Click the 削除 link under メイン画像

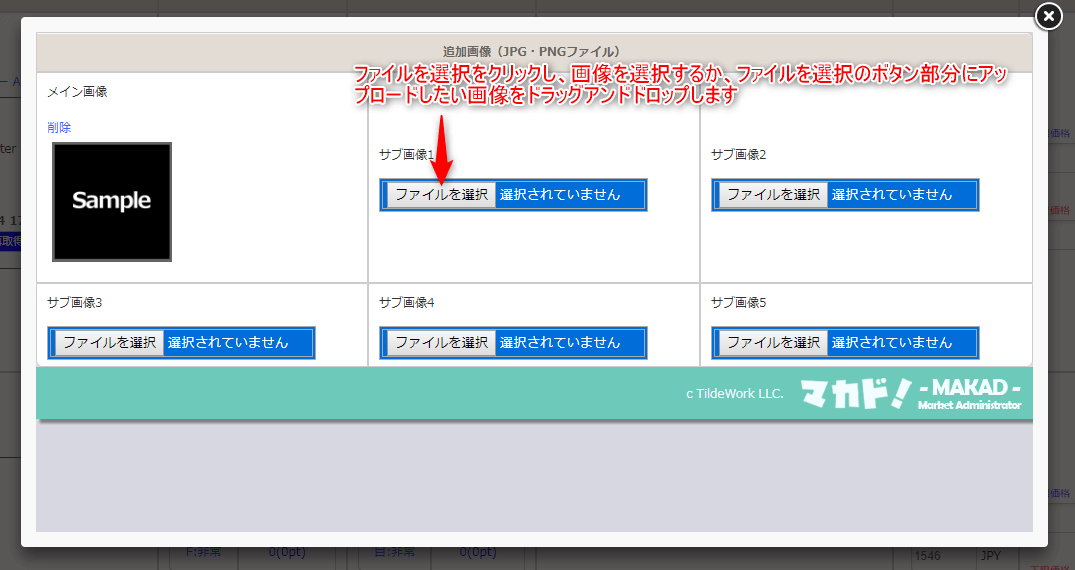coord(59,127)
